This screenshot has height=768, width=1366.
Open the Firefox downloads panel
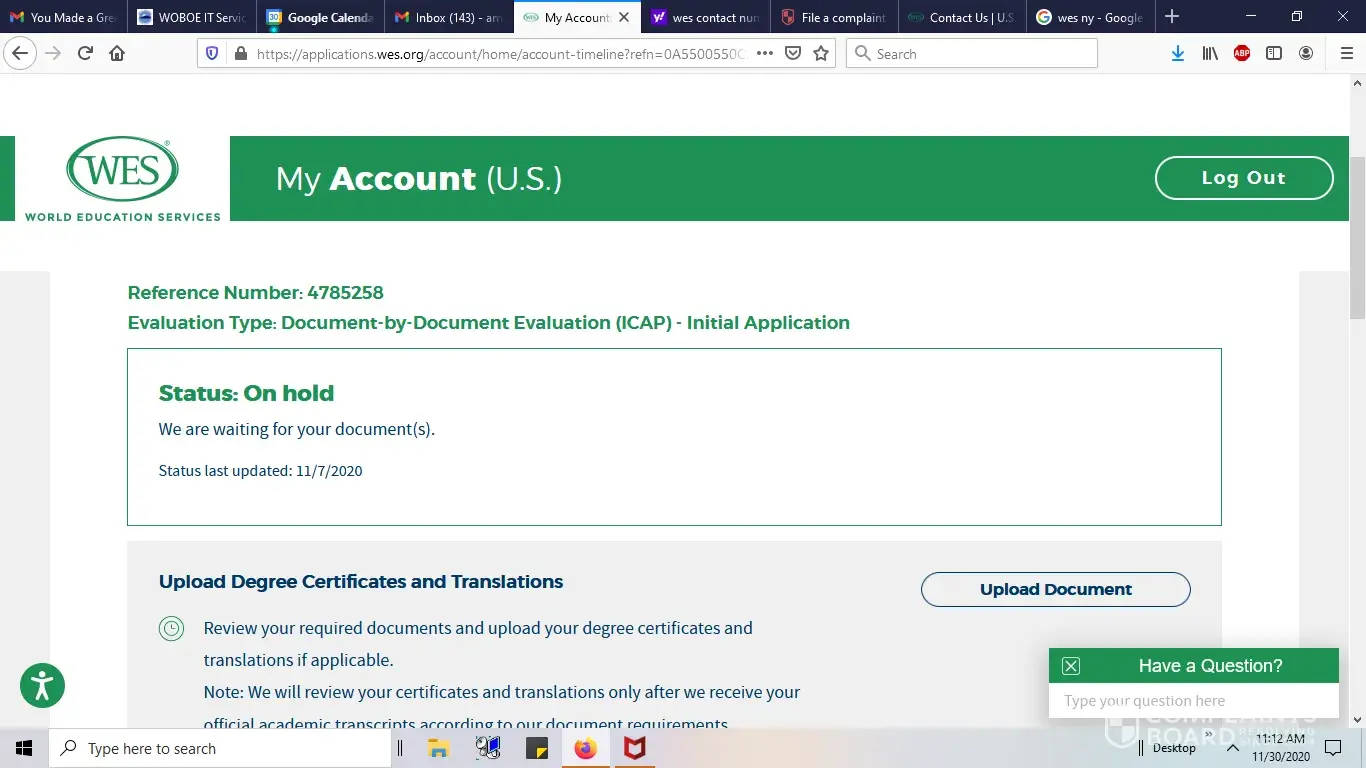1178,54
